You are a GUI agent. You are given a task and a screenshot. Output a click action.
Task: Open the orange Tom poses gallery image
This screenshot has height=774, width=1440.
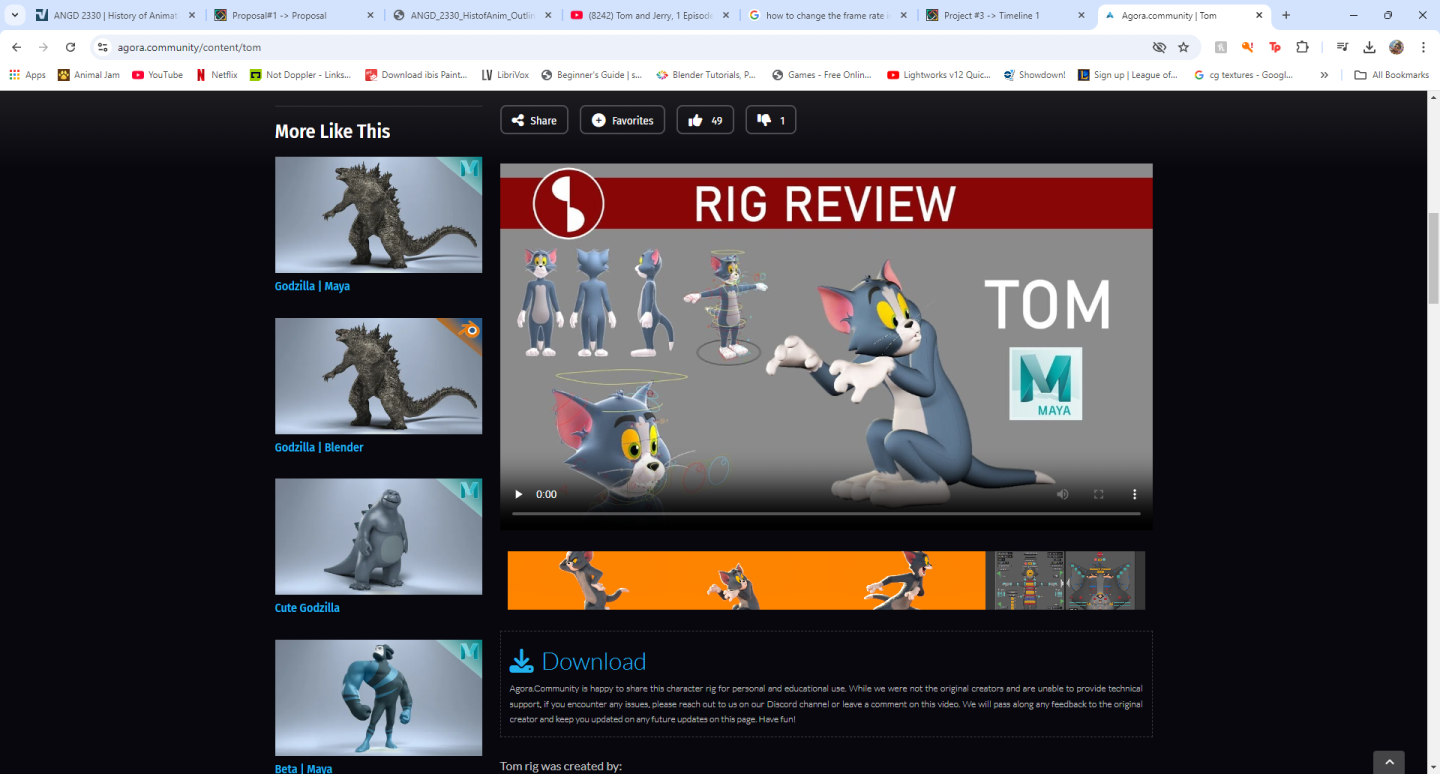746,580
